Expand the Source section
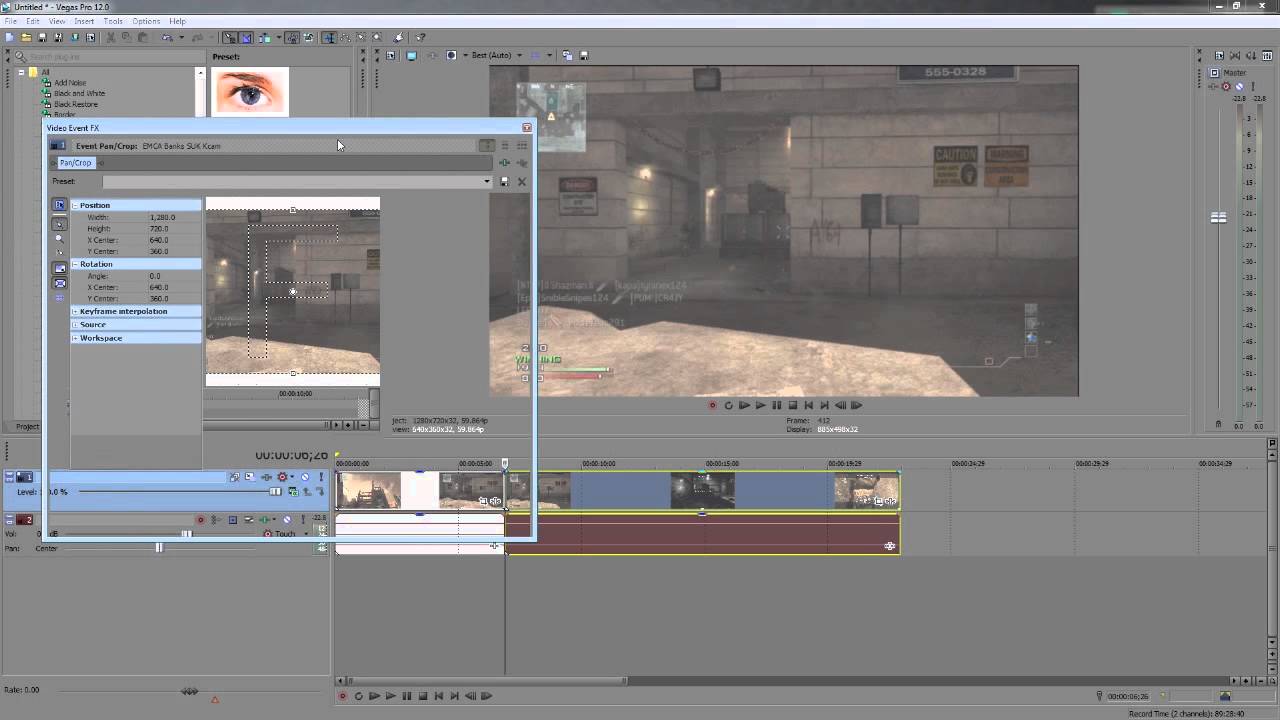Screen dimensions: 1280x720 [x=74, y=324]
